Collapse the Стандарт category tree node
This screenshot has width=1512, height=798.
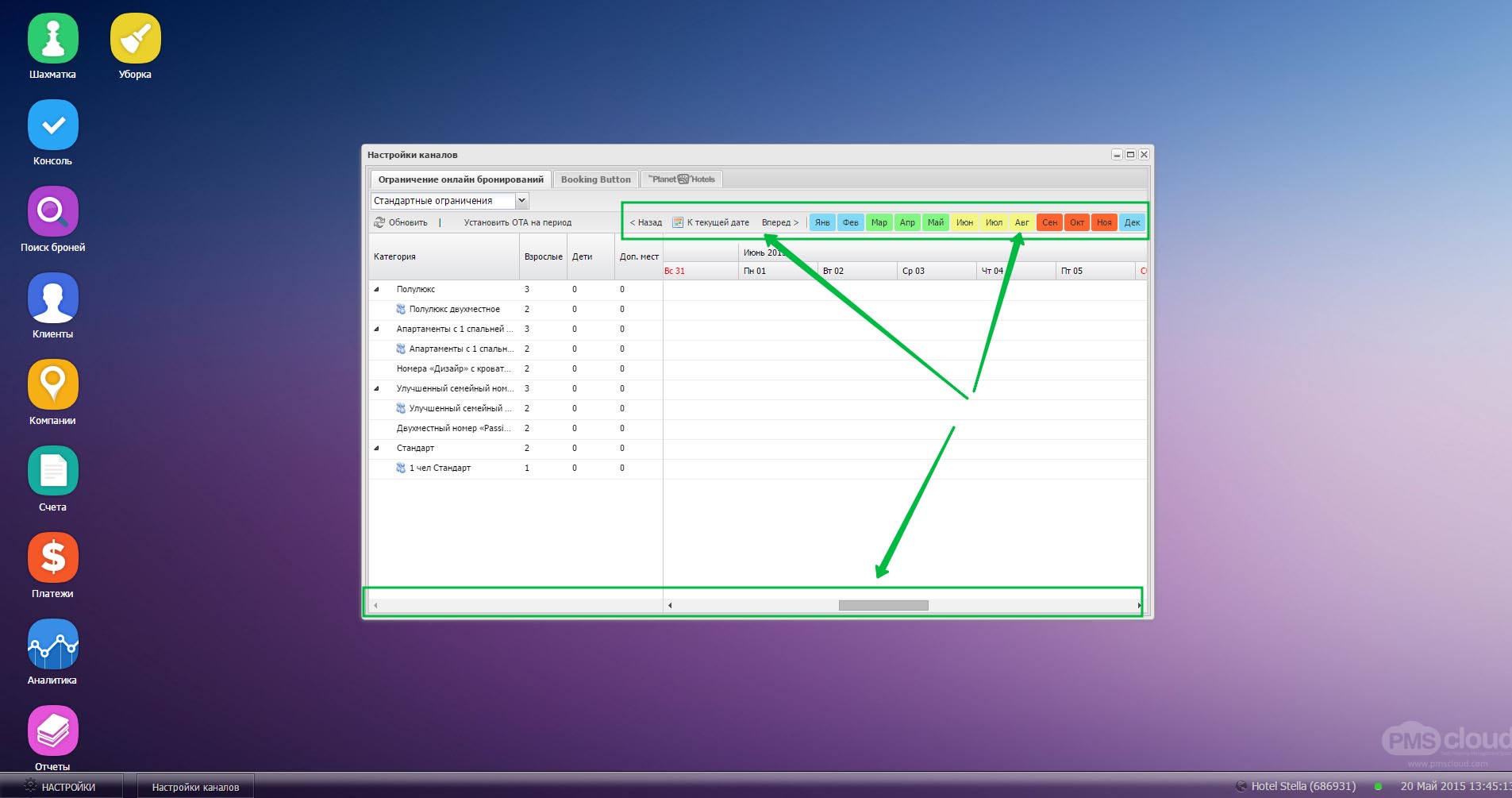376,449
